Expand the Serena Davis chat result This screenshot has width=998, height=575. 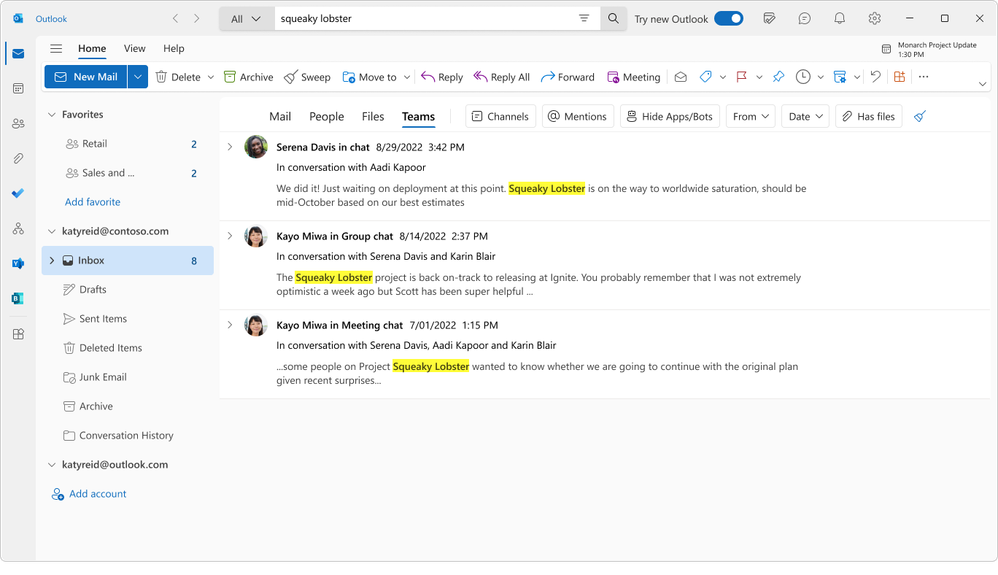pyautogui.click(x=230, y=147)
